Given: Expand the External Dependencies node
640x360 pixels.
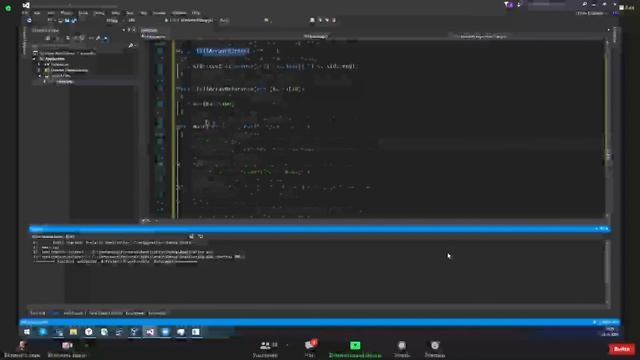Looking at the screenshot, I should (x=40, y=70).
